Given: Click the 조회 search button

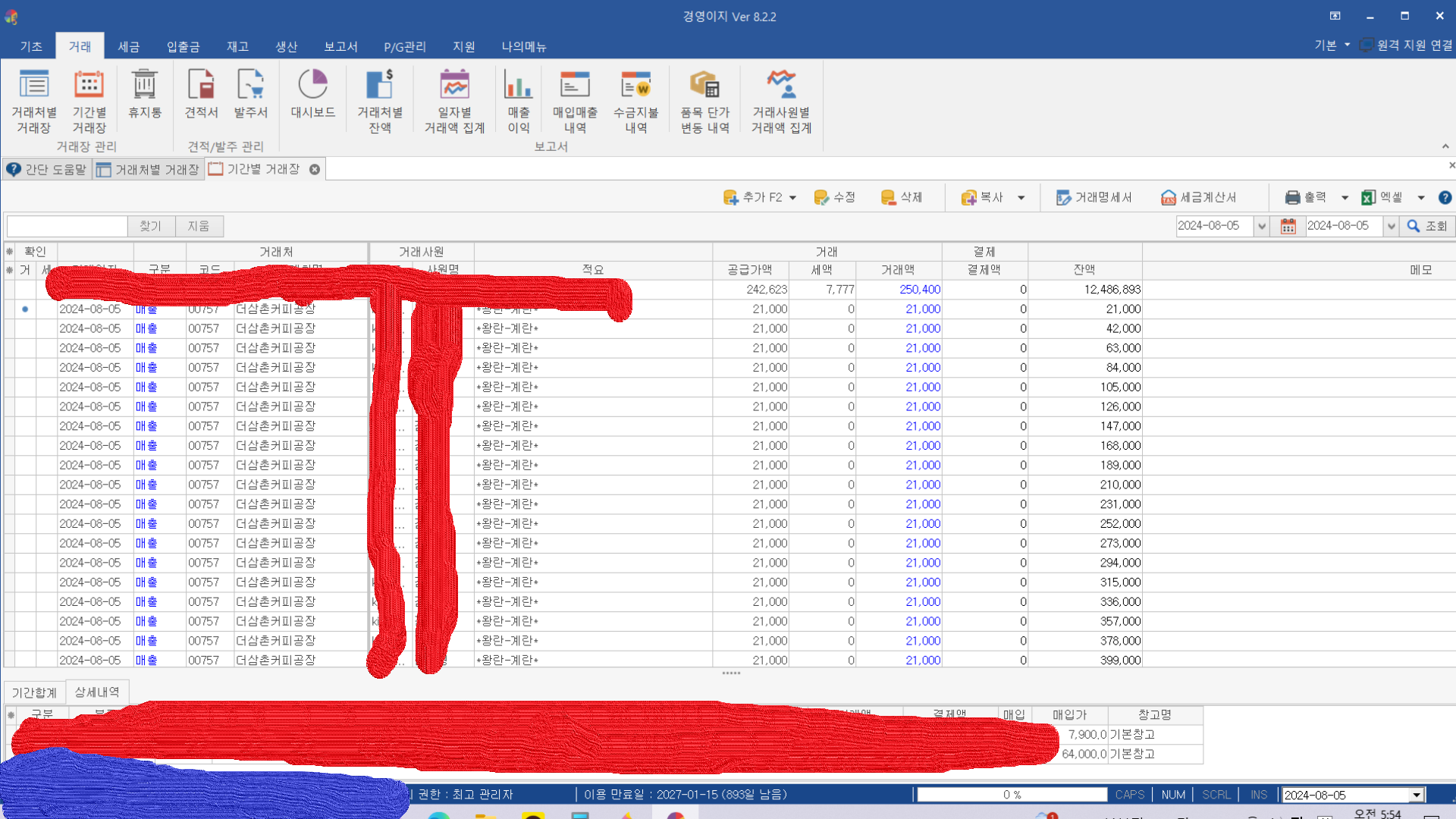Looking at the screenshot, I should click(x=1427, y=226).
